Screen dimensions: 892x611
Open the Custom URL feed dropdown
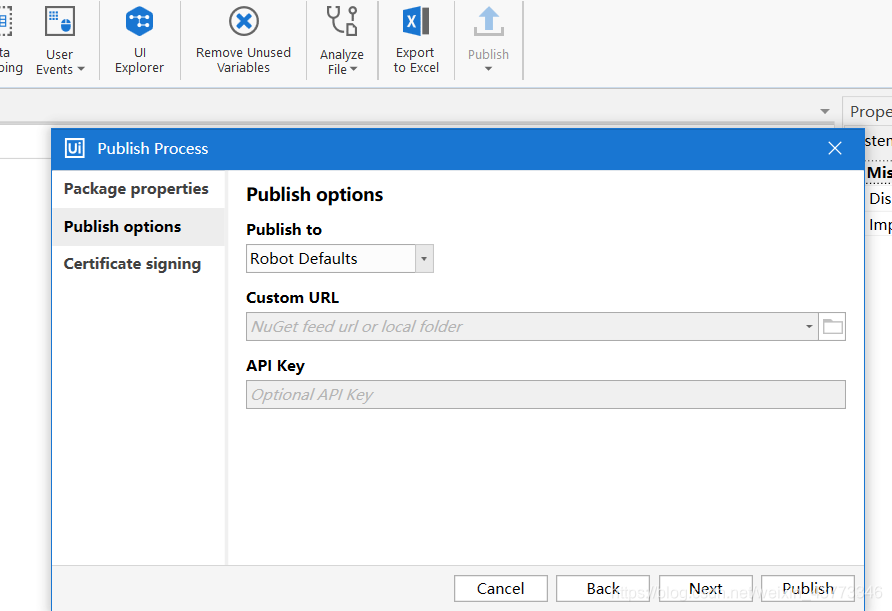click(808, 326)
